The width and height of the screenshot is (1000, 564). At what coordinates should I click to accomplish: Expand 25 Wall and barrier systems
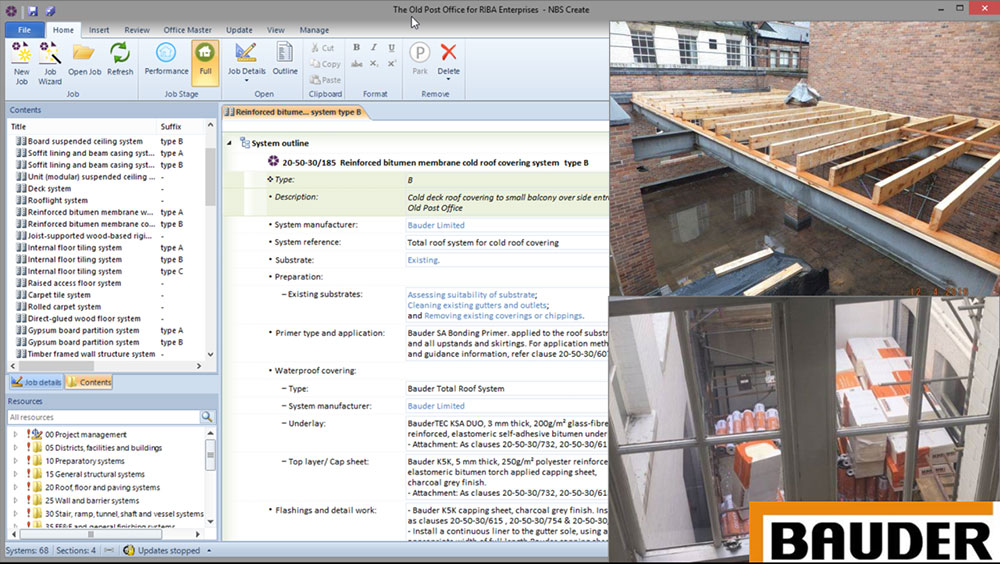[x=15, y=500]
